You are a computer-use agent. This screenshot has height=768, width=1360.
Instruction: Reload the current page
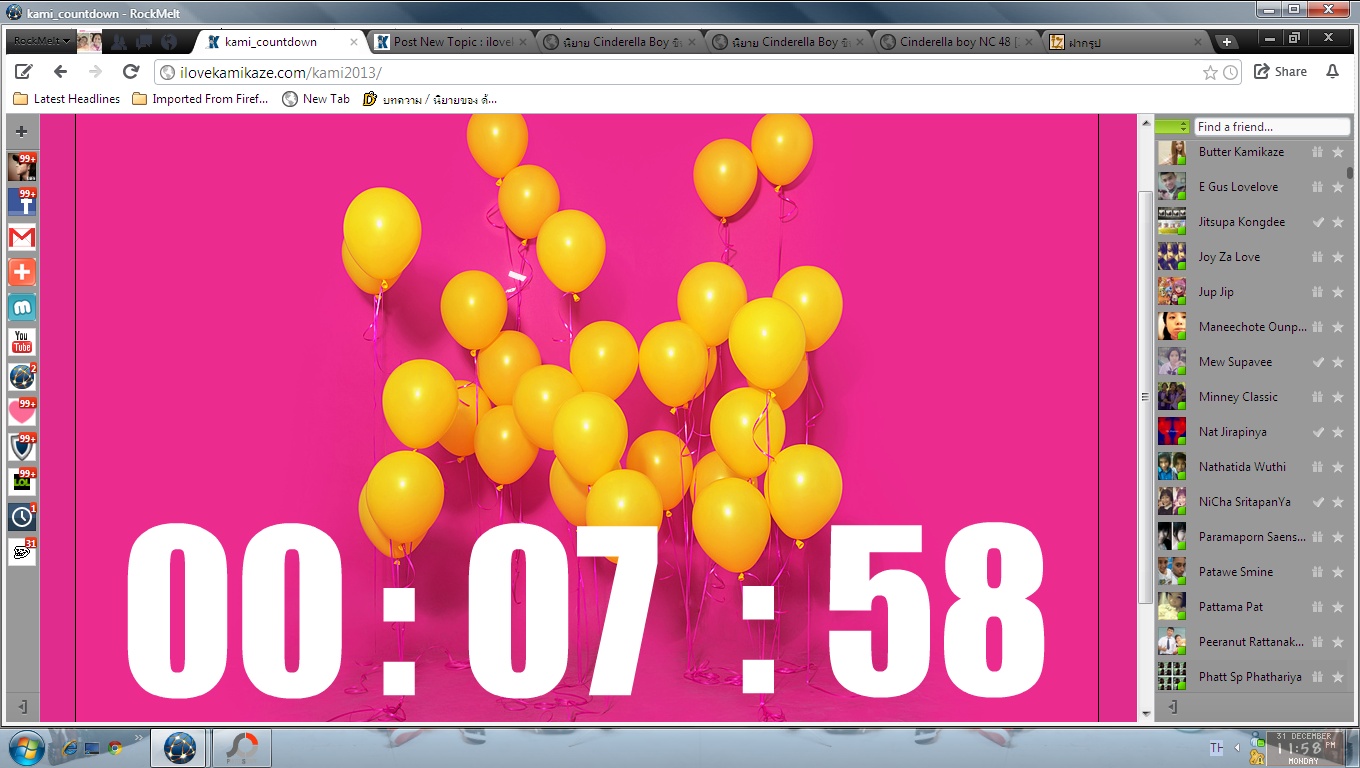[x=130, y=72]
